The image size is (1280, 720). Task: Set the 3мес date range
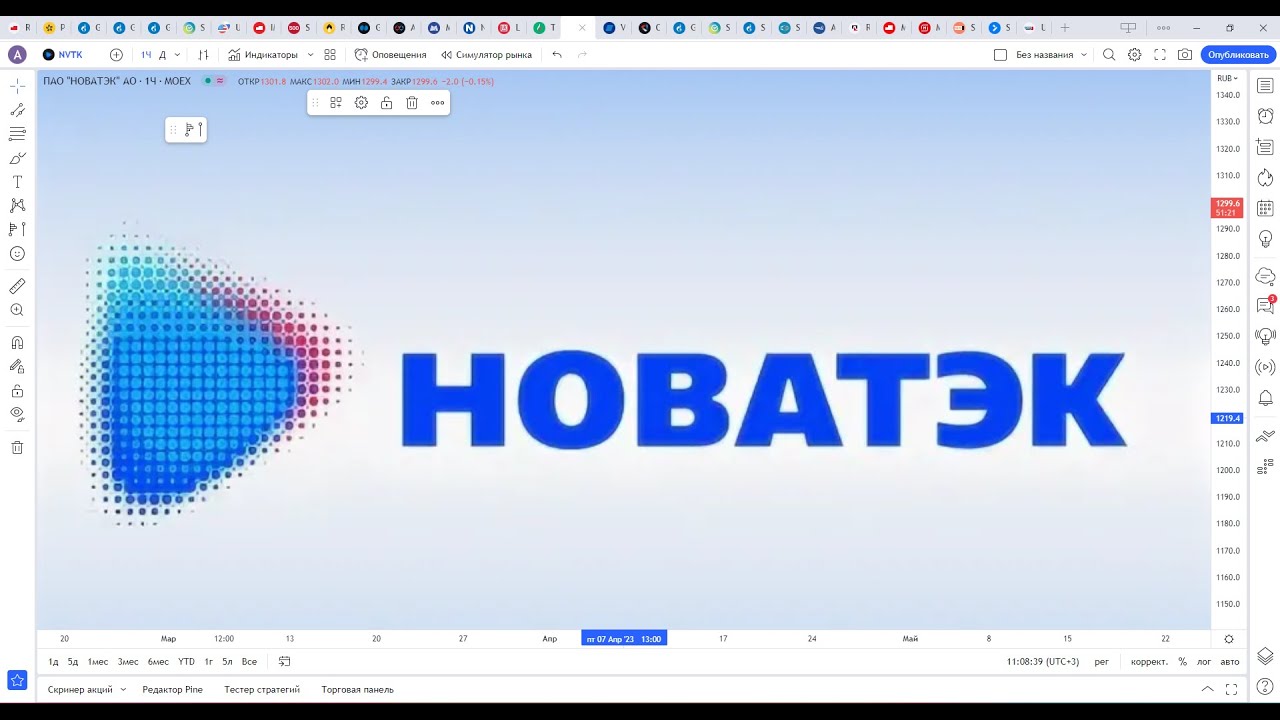point(128,662)
